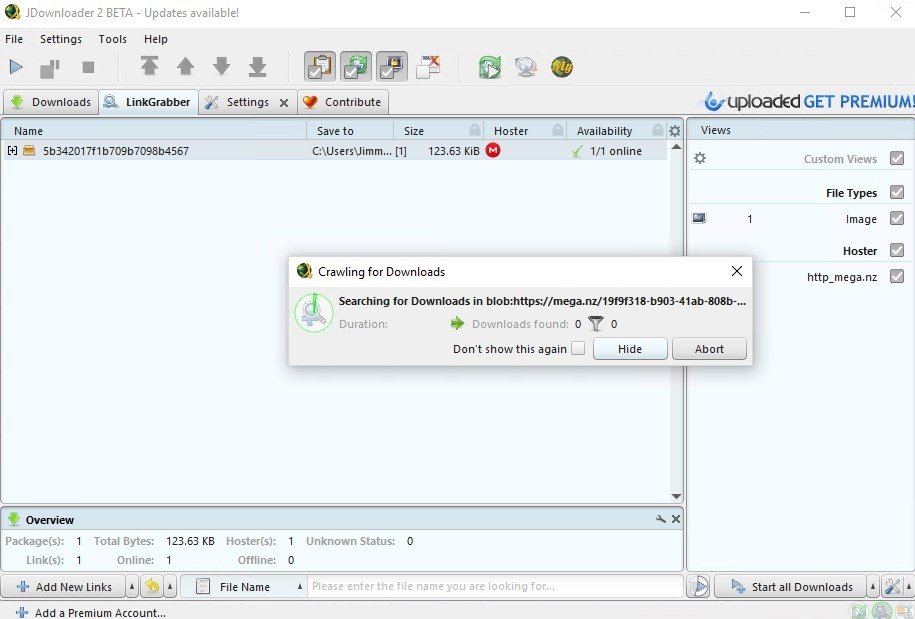
Task: Open dropdown arrow next to bottom-right tools icon
Action: 909,586
